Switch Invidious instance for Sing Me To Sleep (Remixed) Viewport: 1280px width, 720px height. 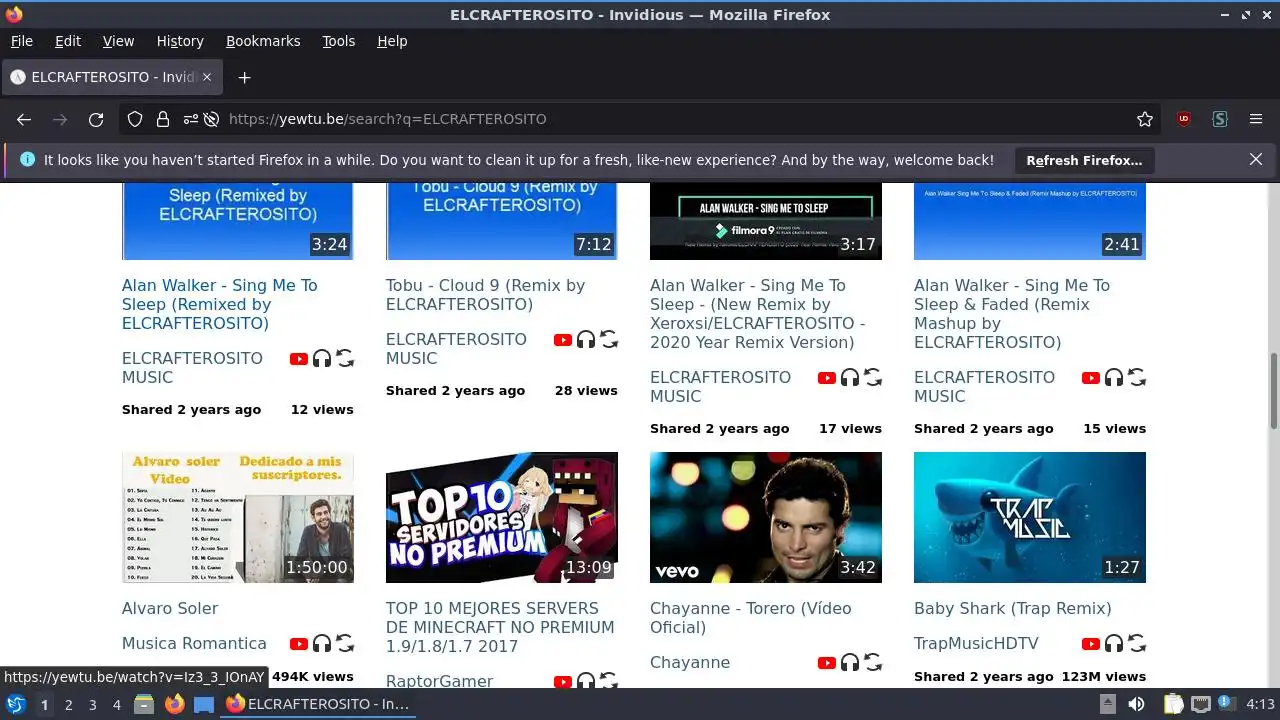pyautogui.click(x=345, y=358)
